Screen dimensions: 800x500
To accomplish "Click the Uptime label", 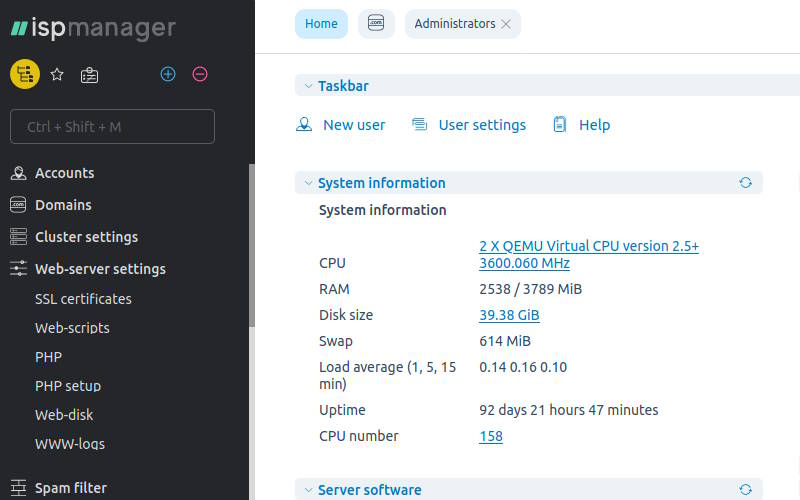I will pos(342,410).
